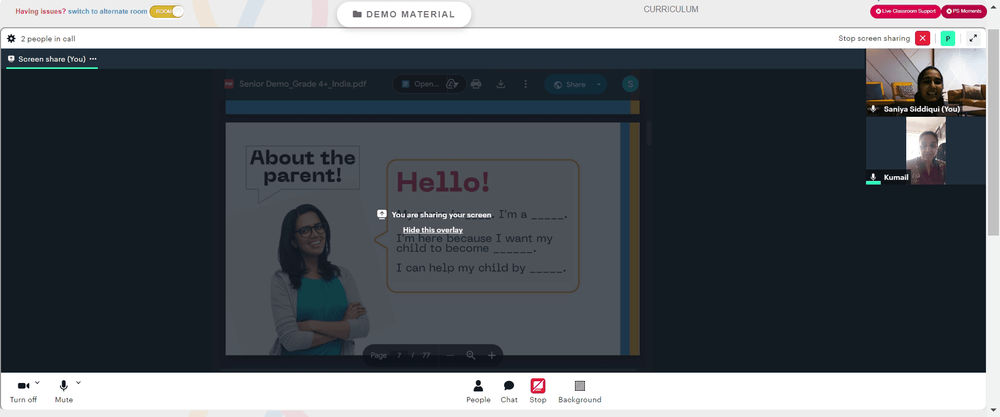Screen dimensions: 1000x417
Task: Click the page scrollbar on right edge
Action: tap(993, 131)
